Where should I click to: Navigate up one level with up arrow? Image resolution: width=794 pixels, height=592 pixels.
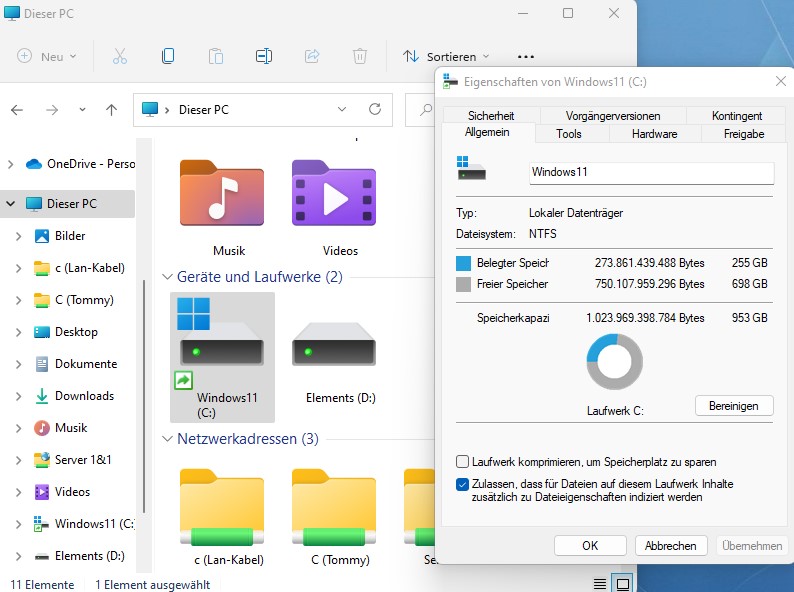click(x=111, y=110)
